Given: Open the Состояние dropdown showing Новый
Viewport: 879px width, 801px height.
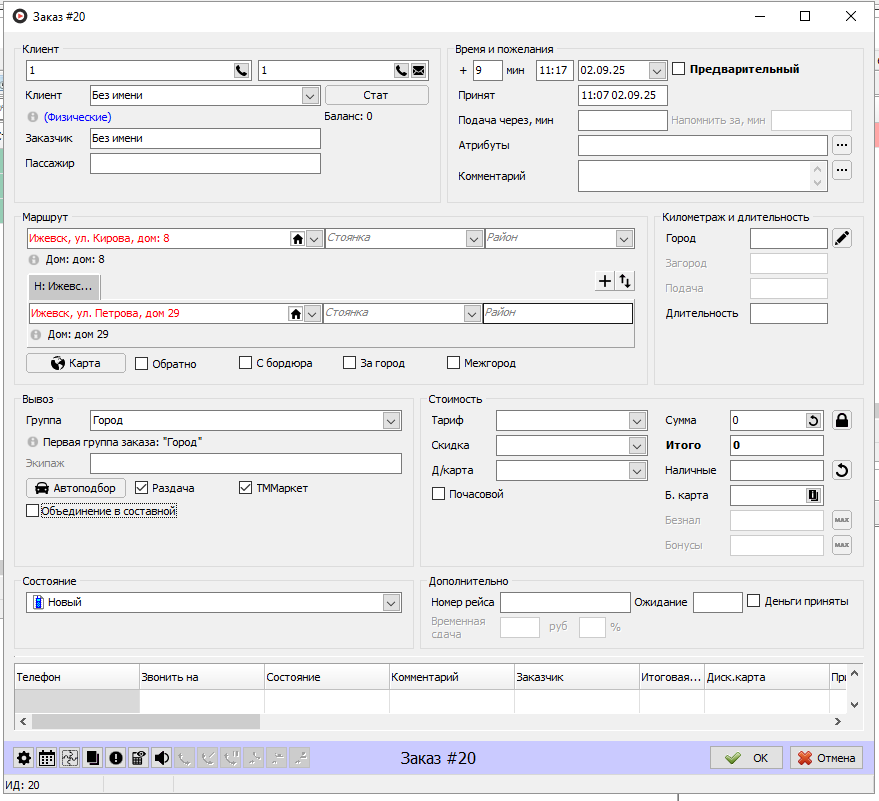Looking at the screenshot, I should [391, 602].
